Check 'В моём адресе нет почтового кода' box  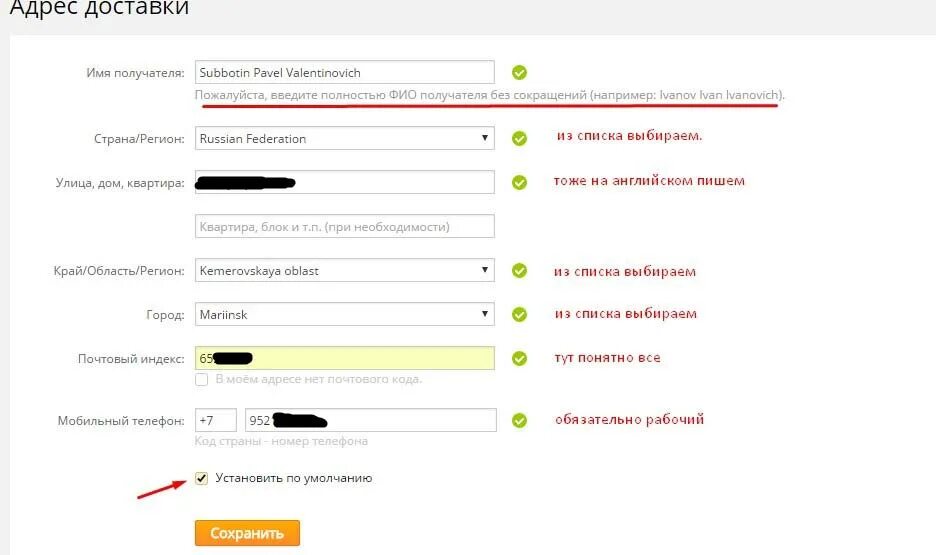tap(202, 380)
